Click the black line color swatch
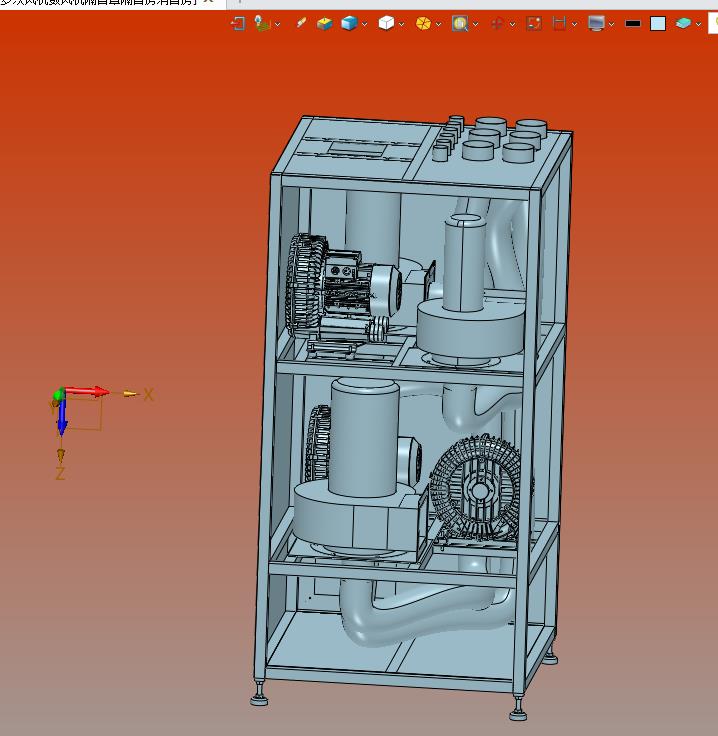Viewport: 718px width, 736px height. 633,23
